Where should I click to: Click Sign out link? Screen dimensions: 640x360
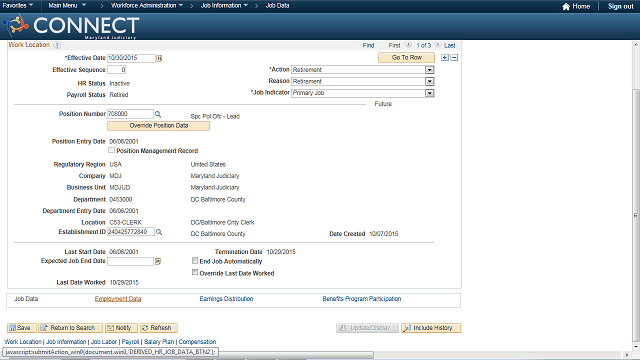tap(620, 6)
